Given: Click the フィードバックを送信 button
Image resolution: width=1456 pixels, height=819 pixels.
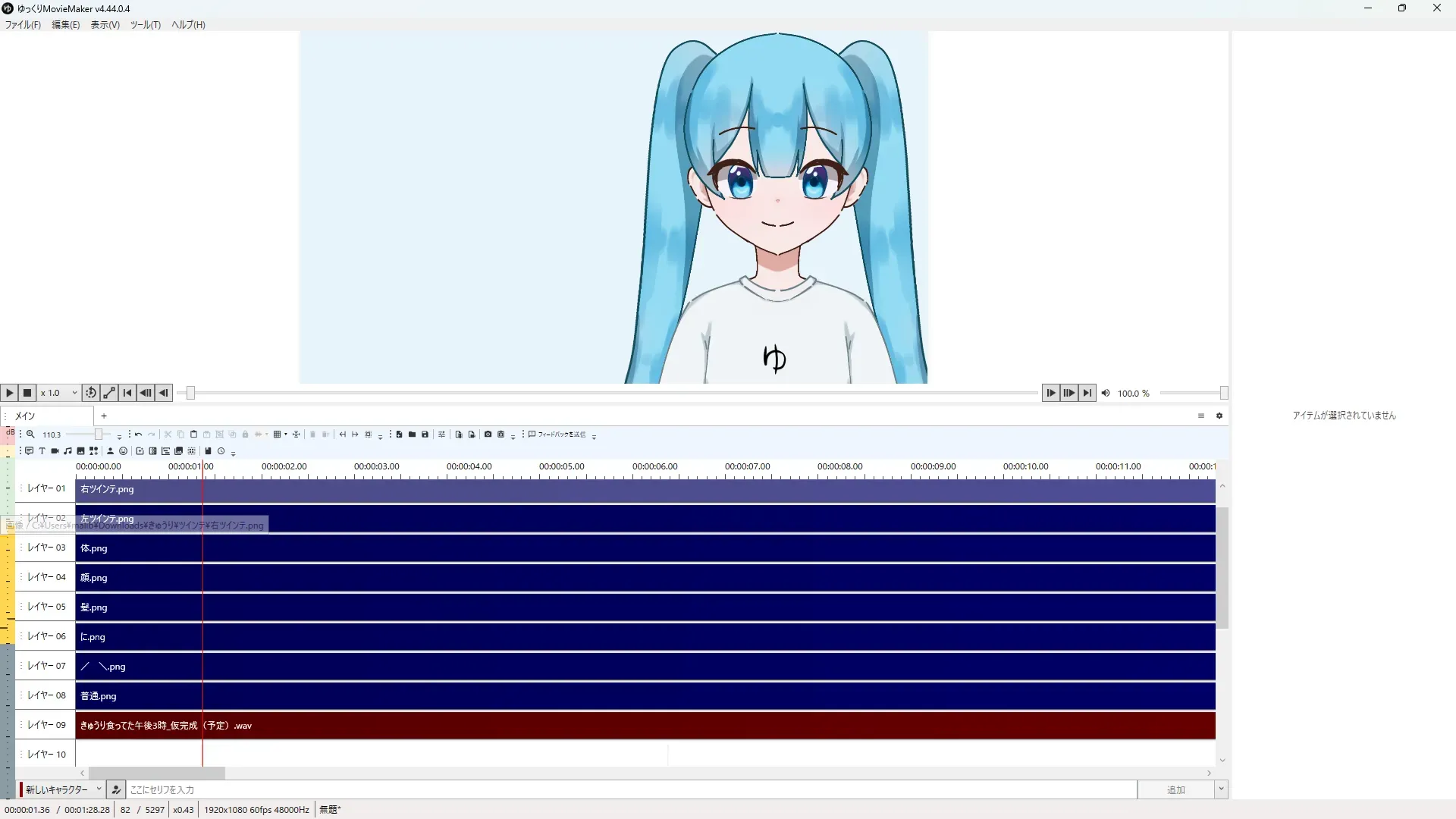Looking at the screenshot, I should tap(557, 435).
